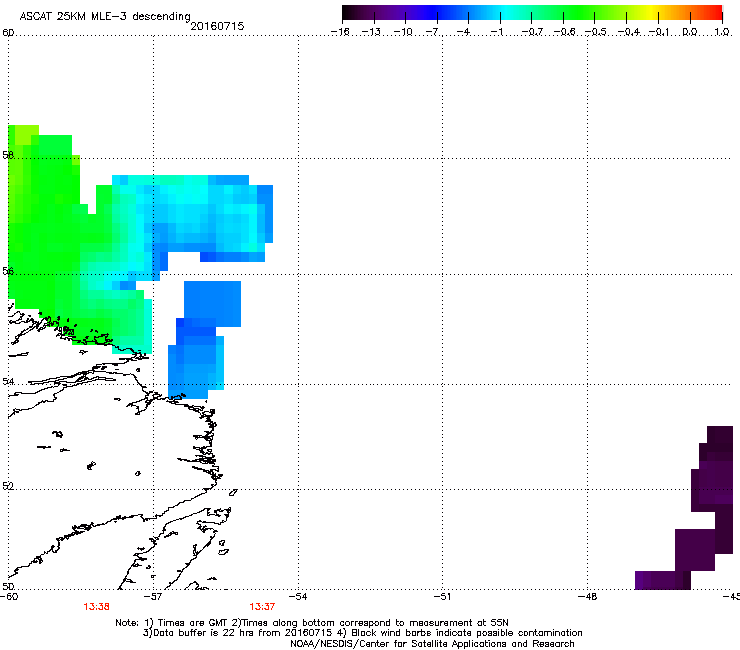Click the -48 longitude axis label
Image resolution: width=740 pixels, height=650 pixels.
tap(588, 596)
